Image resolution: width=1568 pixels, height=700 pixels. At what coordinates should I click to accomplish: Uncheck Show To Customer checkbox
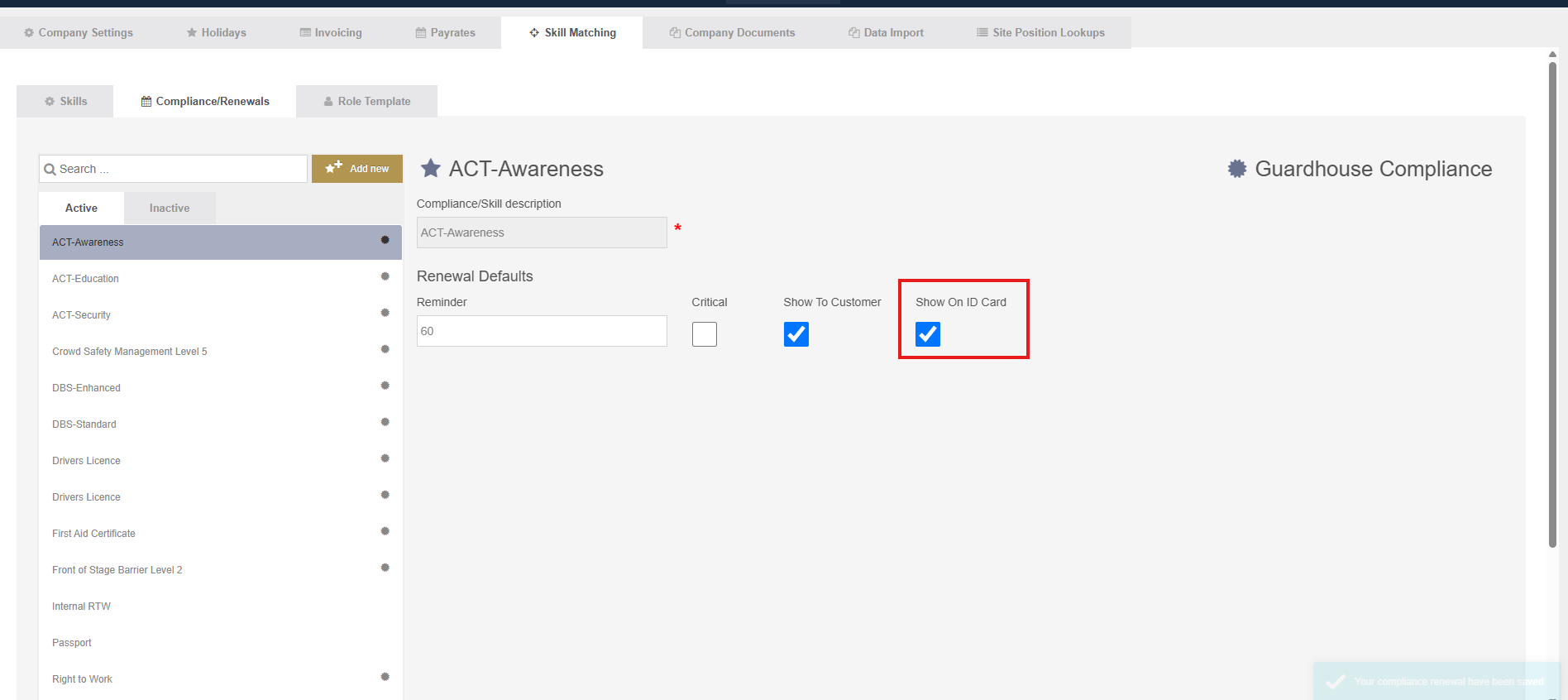[x=796, y=334]
